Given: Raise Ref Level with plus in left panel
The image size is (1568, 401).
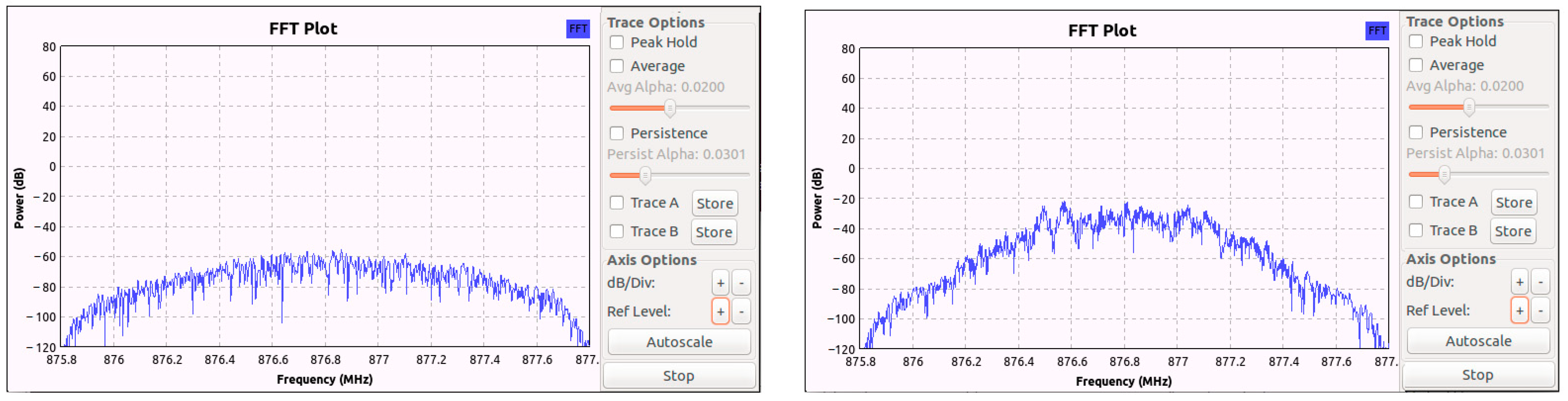Looking at the screenshot, I should pyautogui.click(x=720, y=311).
